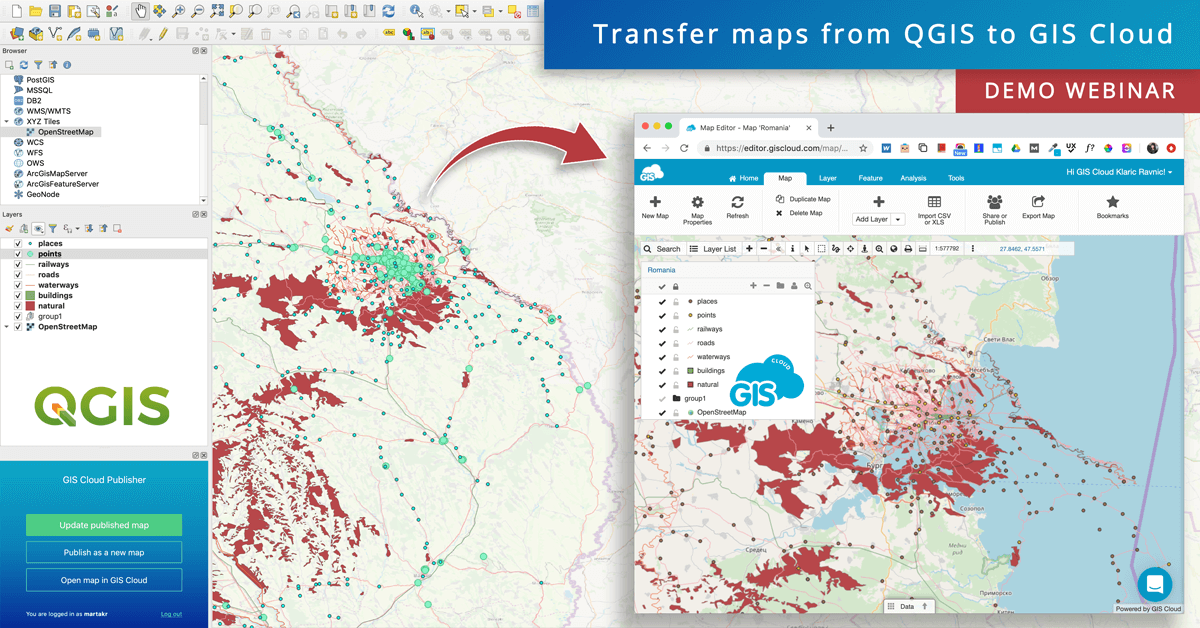The image size is (1200, 628).
Task: Uncheck the natural layer in QGIS Layers
Action: tap(18, 306)
